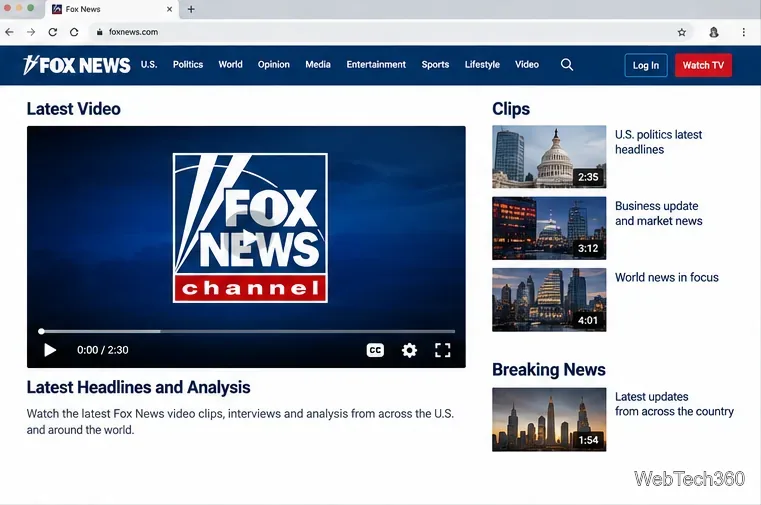
Task: Open the 3:12 business clip thumbnail
Action: 549,228
